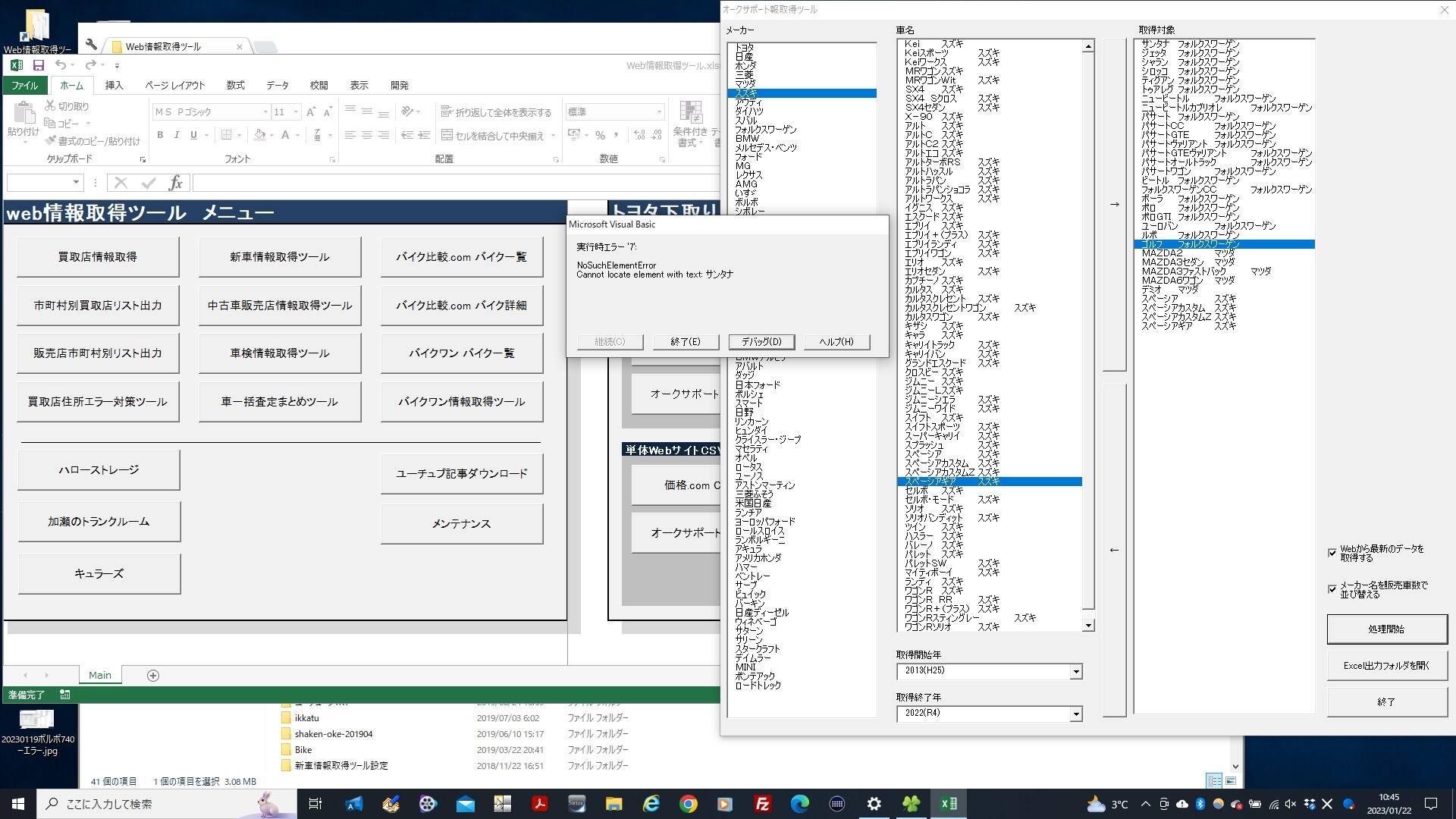Click the Undo arrow icon

point(60,65)
